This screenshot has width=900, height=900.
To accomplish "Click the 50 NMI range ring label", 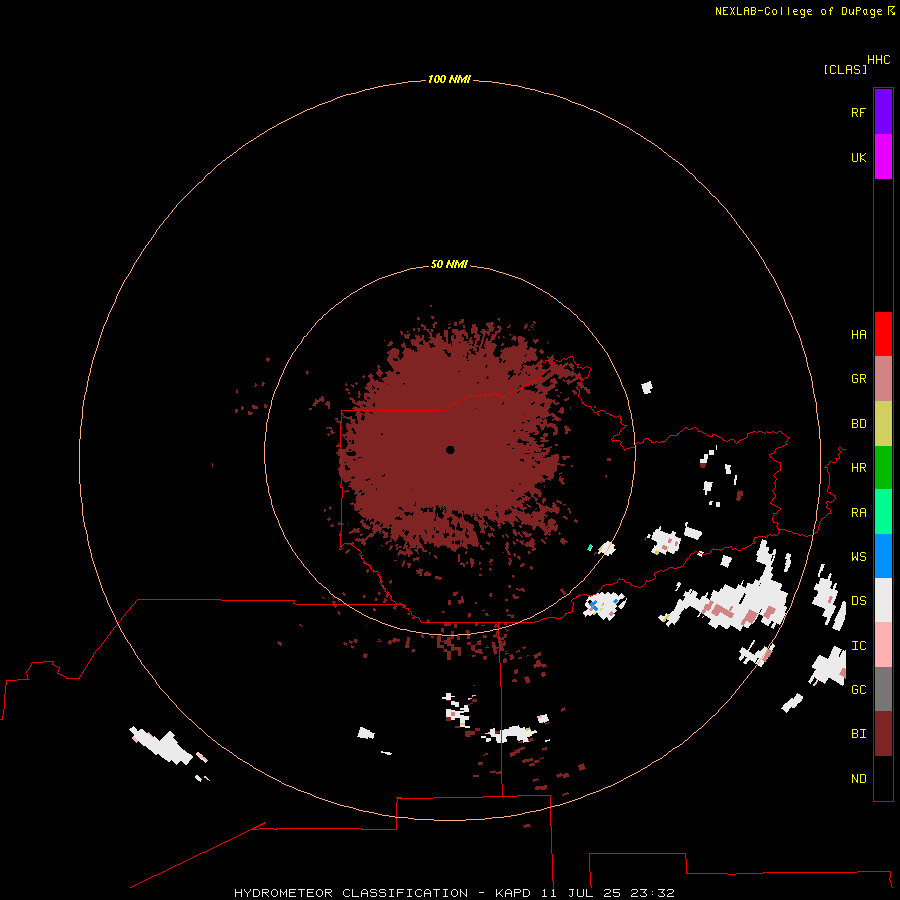I will (449, 264).
